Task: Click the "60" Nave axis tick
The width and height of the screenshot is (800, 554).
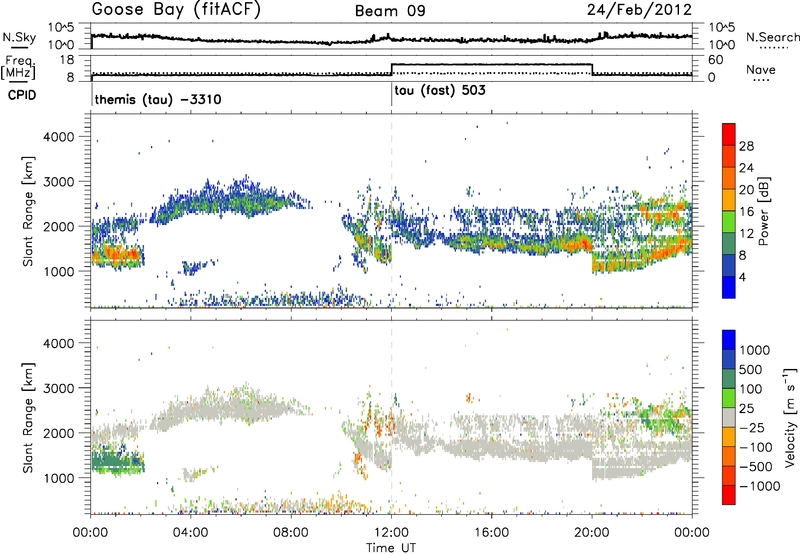Action: 715,60
